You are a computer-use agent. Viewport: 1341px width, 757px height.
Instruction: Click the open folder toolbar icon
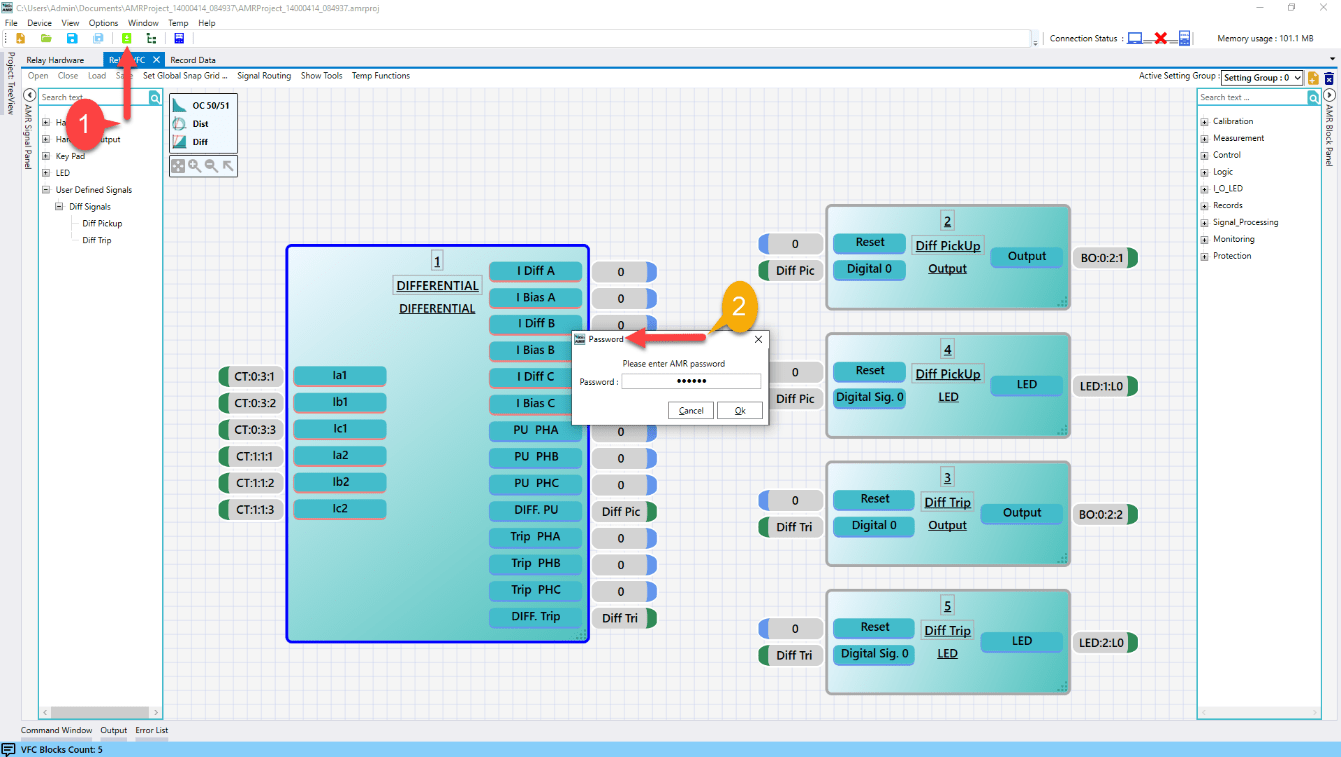point(46,38)
